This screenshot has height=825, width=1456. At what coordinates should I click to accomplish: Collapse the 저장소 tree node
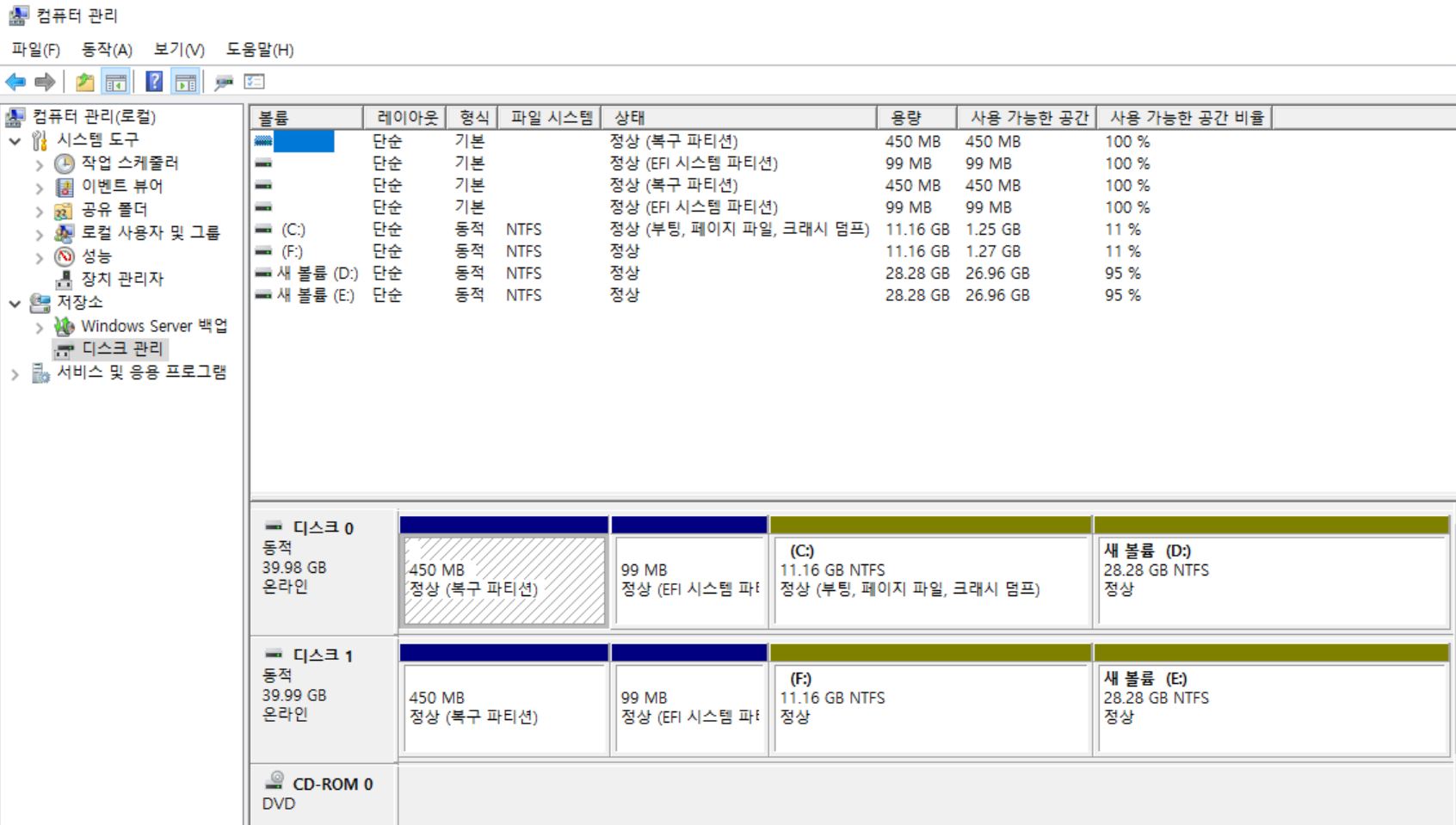click(x=15, y=303)
